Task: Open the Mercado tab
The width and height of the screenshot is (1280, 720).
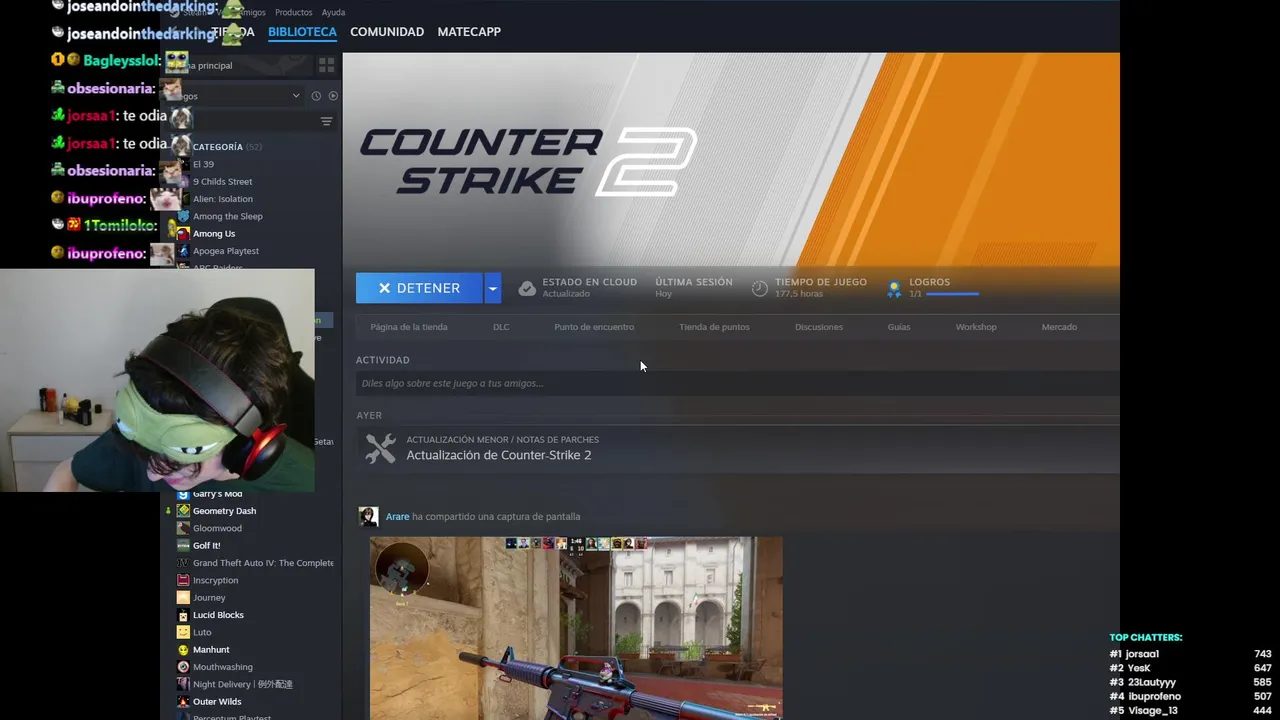Action: (x=1059, y=327)
